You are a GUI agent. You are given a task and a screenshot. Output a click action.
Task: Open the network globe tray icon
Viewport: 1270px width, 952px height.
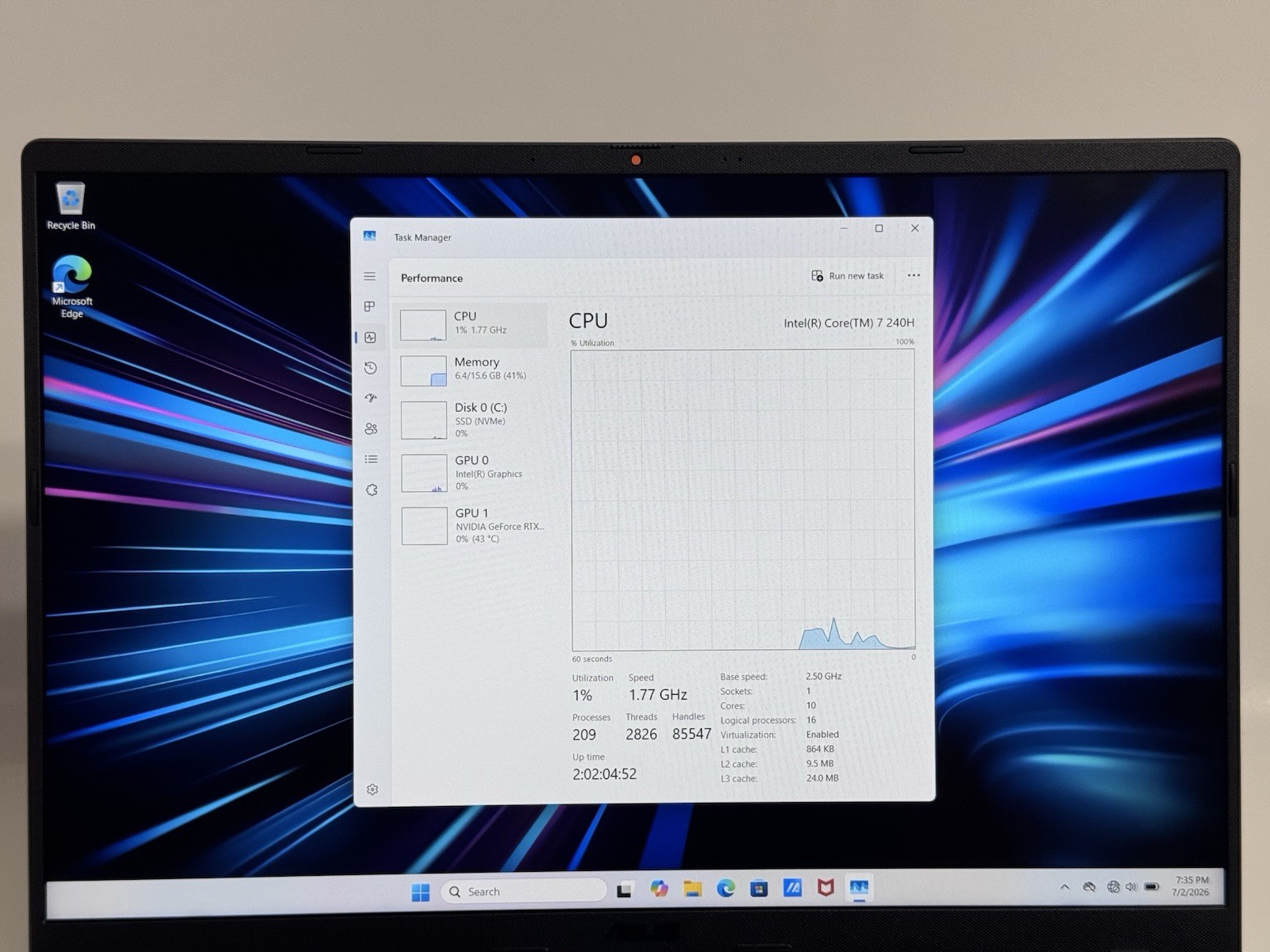tap(1113, 887)
